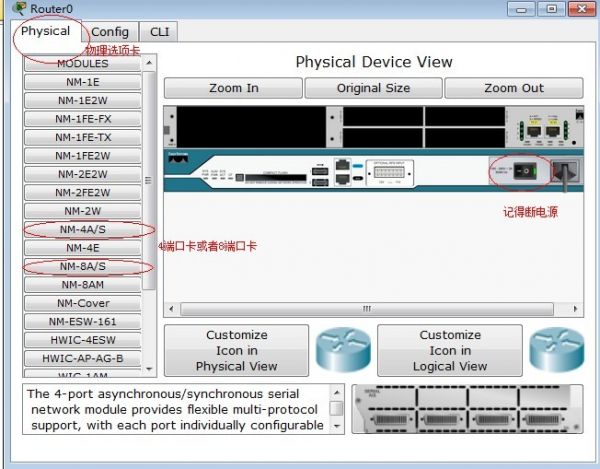Select the NM-8AM module
600x469 pixels.
pyautogui.click(x=83, y=285)
